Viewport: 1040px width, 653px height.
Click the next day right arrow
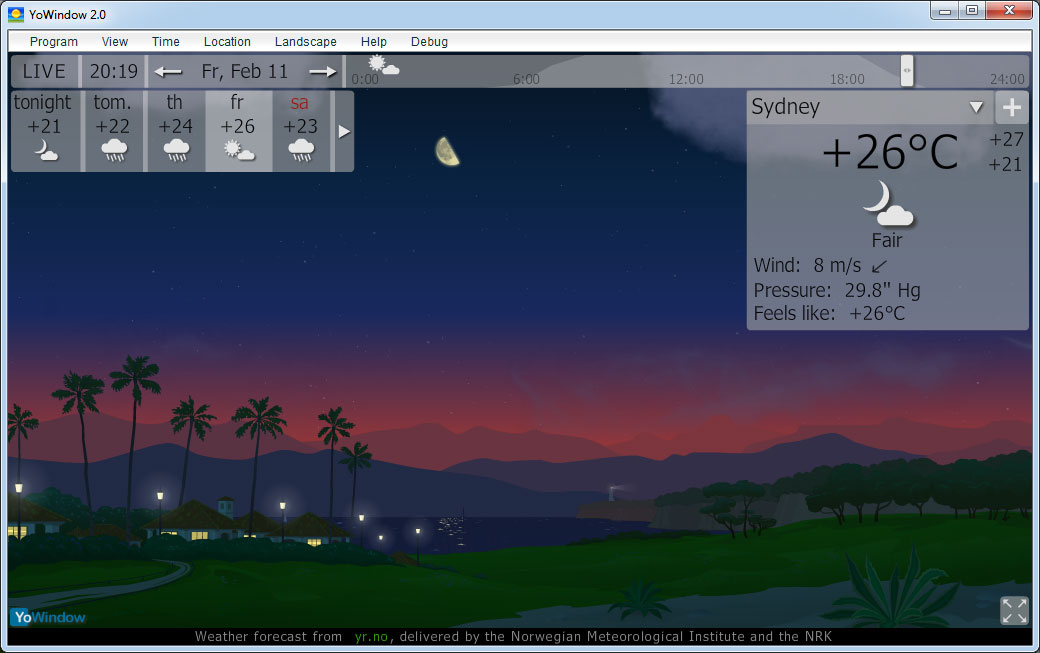323,71
